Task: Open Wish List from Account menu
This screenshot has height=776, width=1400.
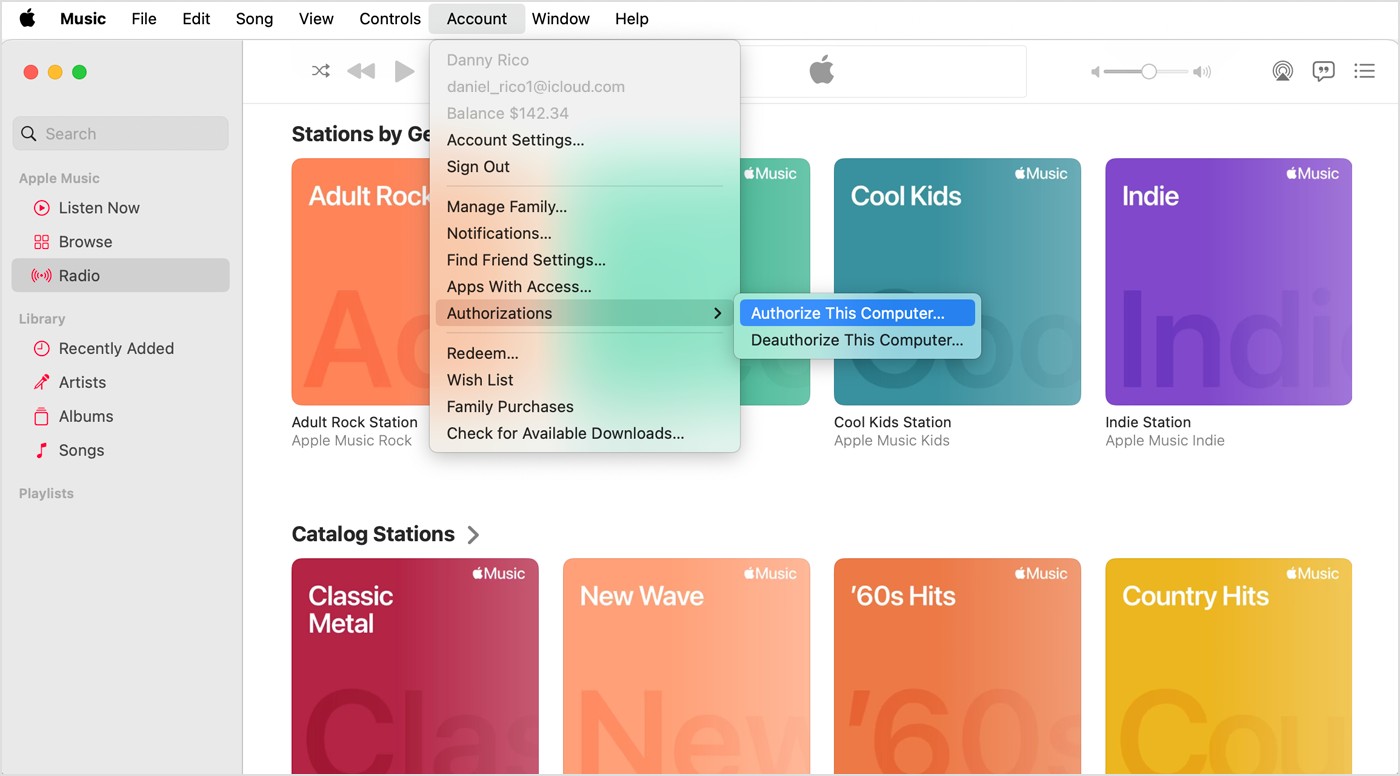Action: point(585,380)
